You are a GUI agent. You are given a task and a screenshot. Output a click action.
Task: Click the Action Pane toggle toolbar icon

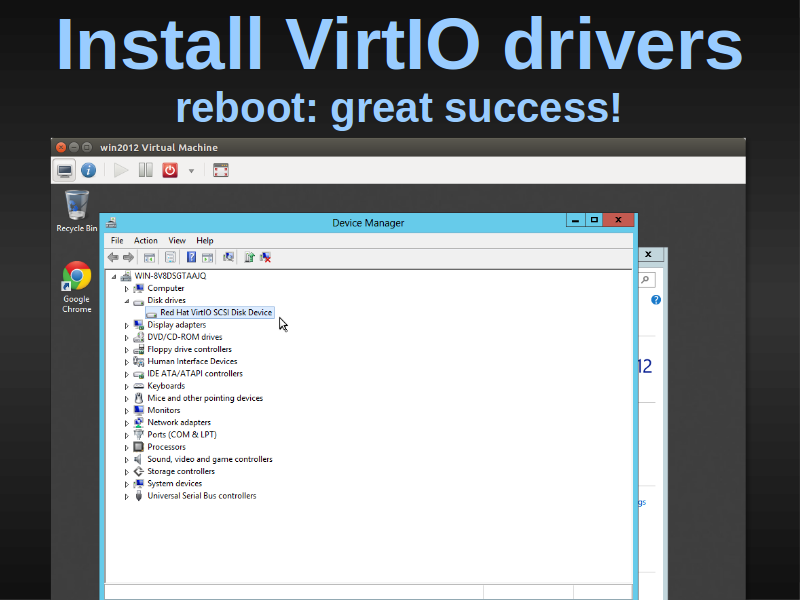pyautogui.click(x=207, y=258)
